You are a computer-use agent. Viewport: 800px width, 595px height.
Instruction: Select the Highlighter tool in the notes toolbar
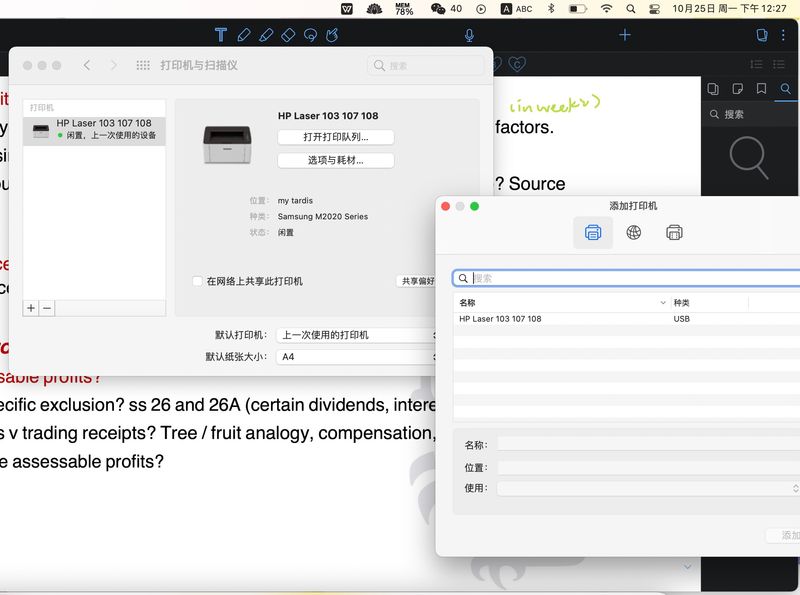(266, 35)
